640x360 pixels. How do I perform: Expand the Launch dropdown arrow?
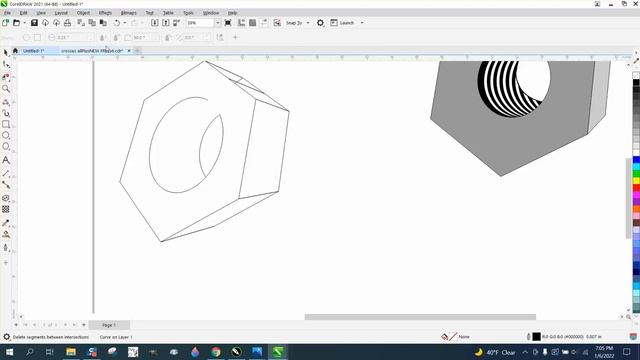(362, 23)
